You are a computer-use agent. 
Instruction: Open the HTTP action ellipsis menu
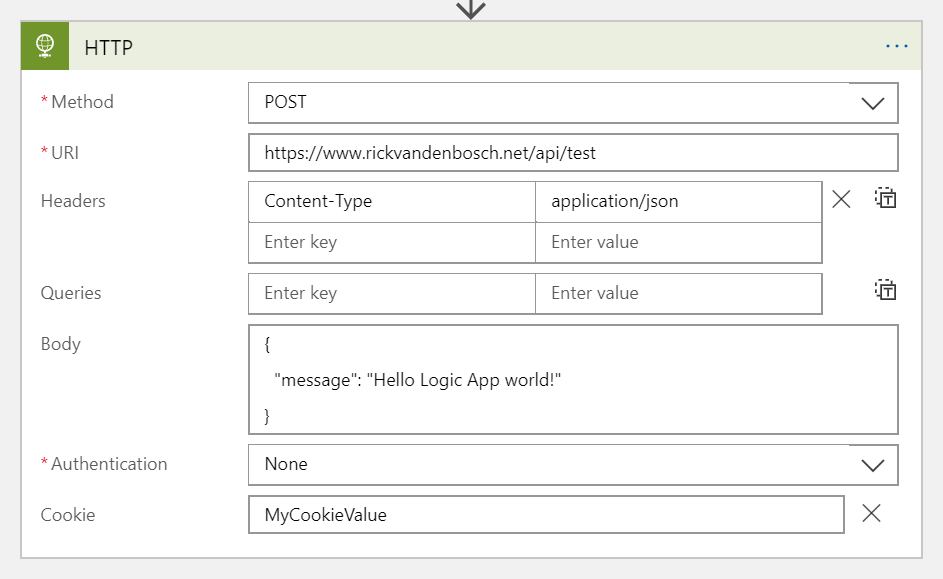coord(897,46)
